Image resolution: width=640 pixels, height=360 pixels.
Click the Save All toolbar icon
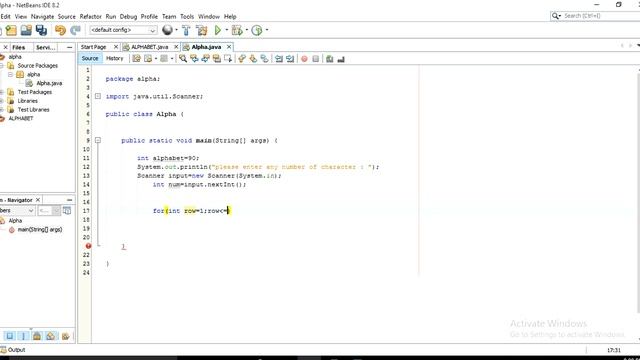(x=41, y=30)
